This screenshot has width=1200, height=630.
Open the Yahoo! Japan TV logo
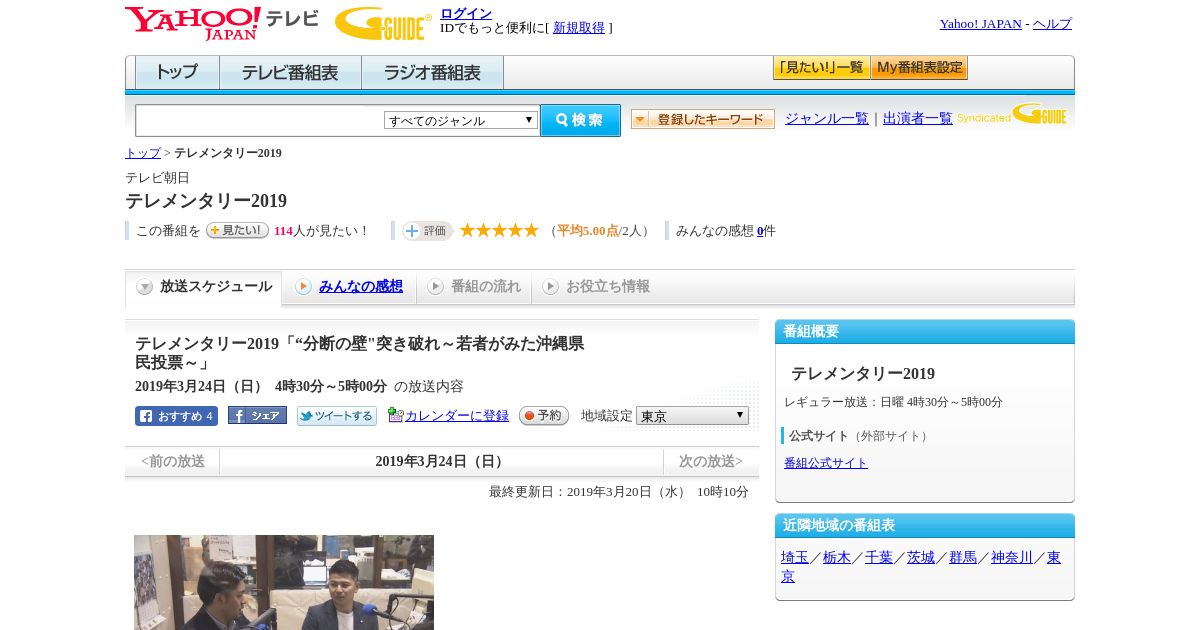click(x=222, y=23)
